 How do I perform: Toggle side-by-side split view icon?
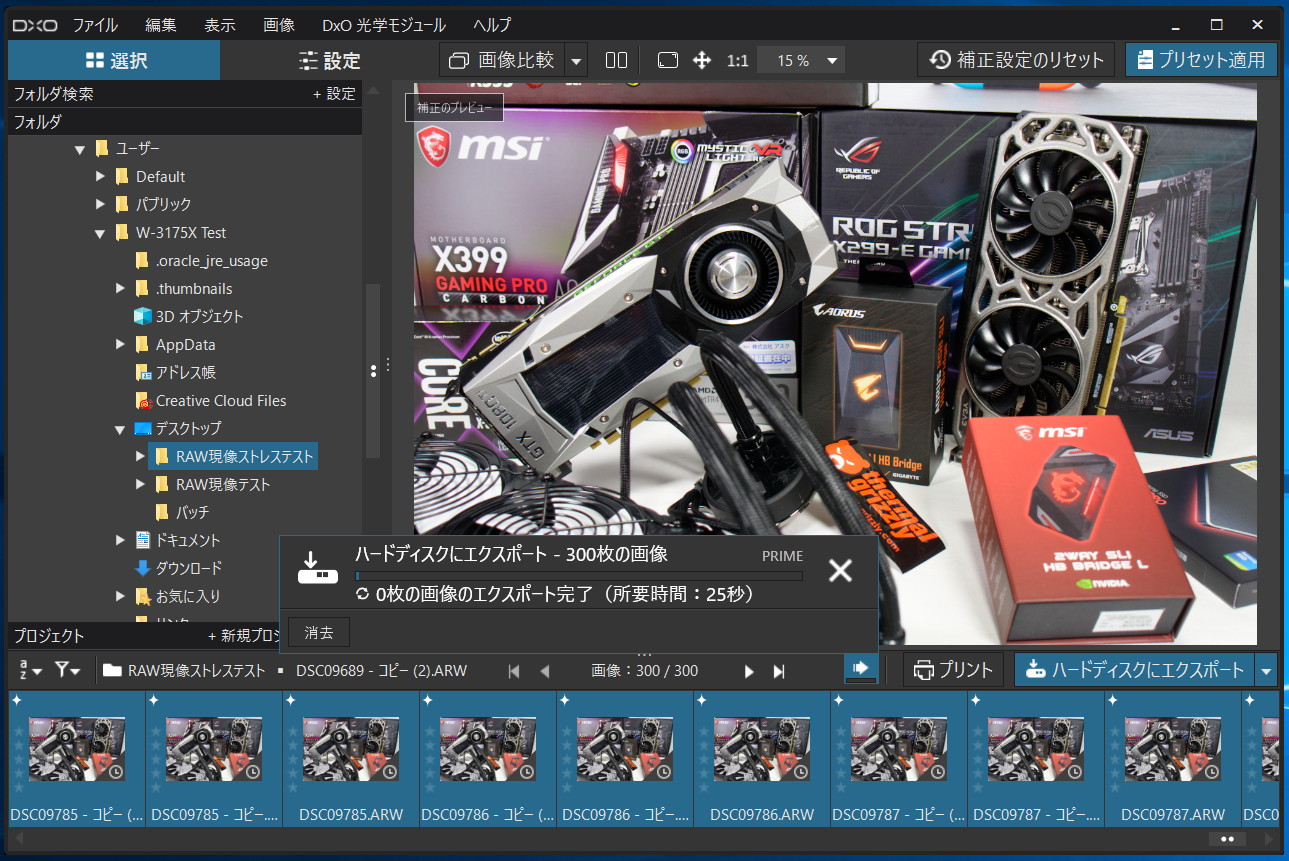(617, 60)
